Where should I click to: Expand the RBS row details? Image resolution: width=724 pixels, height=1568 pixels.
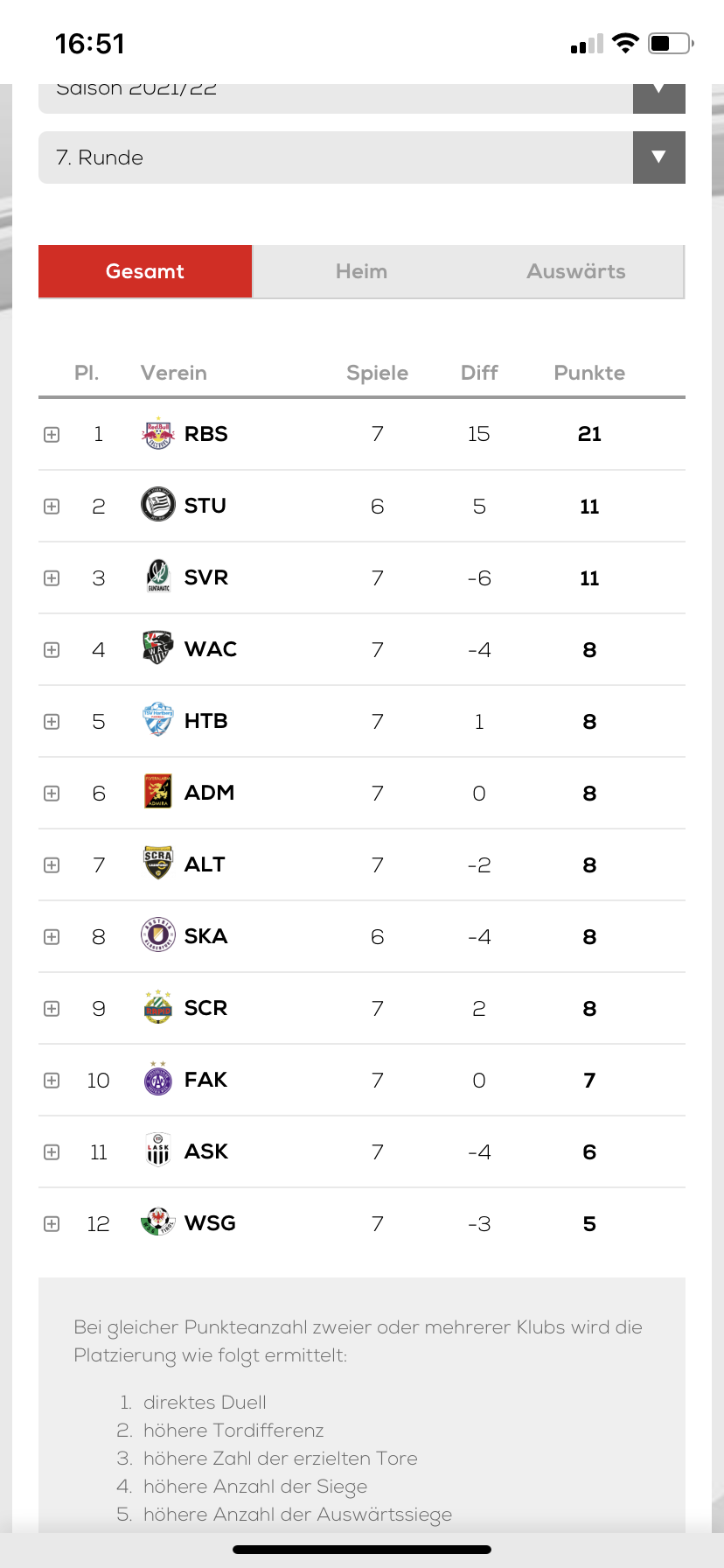pos(52,435)
